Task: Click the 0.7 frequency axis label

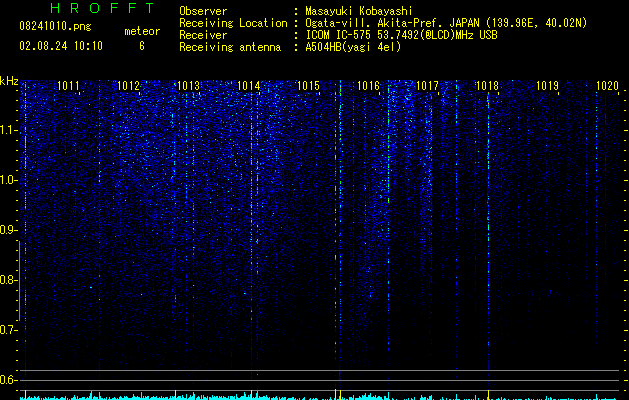Action: 8,330
